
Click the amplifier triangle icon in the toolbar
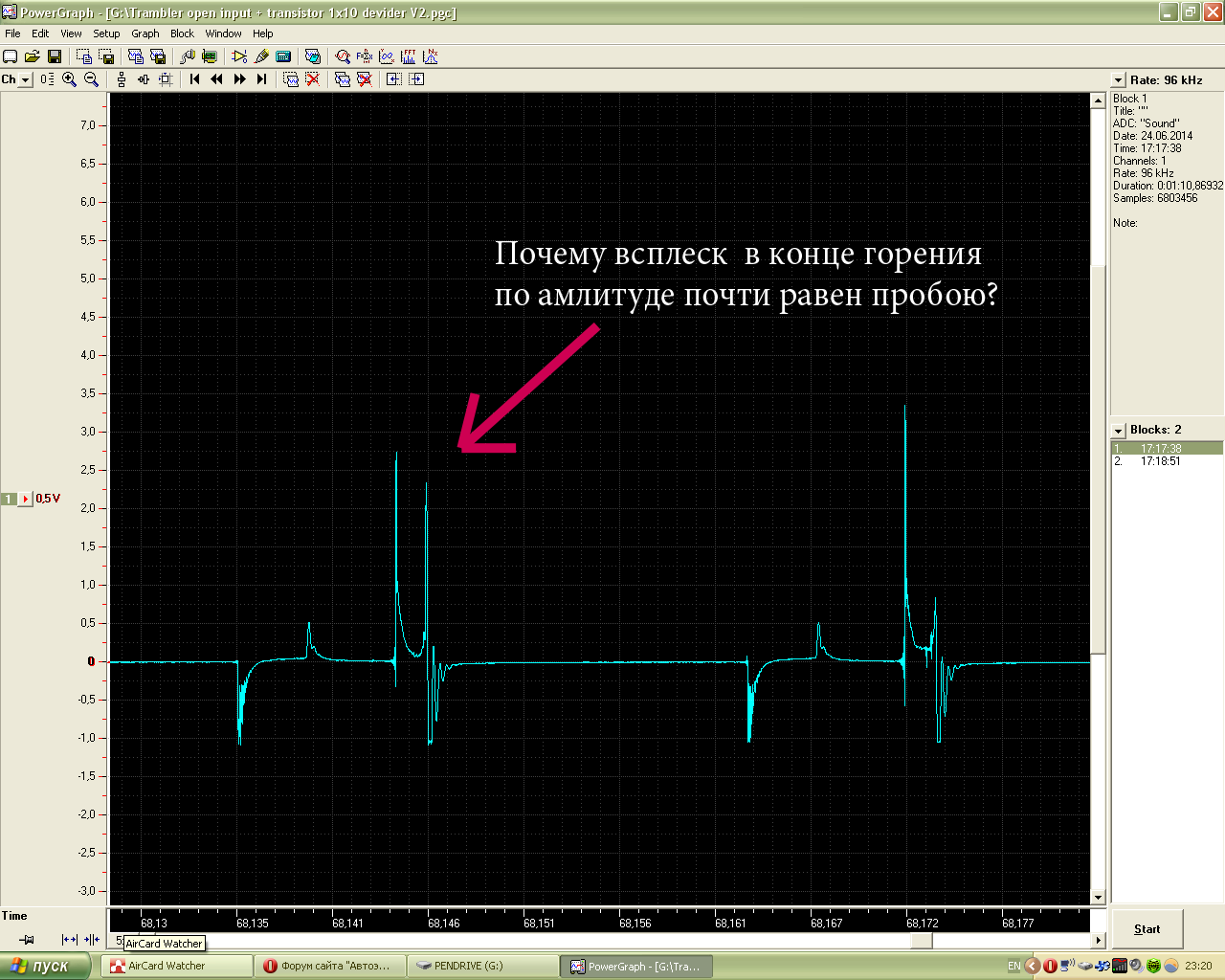pyautogui.click(x=239, y=56)
